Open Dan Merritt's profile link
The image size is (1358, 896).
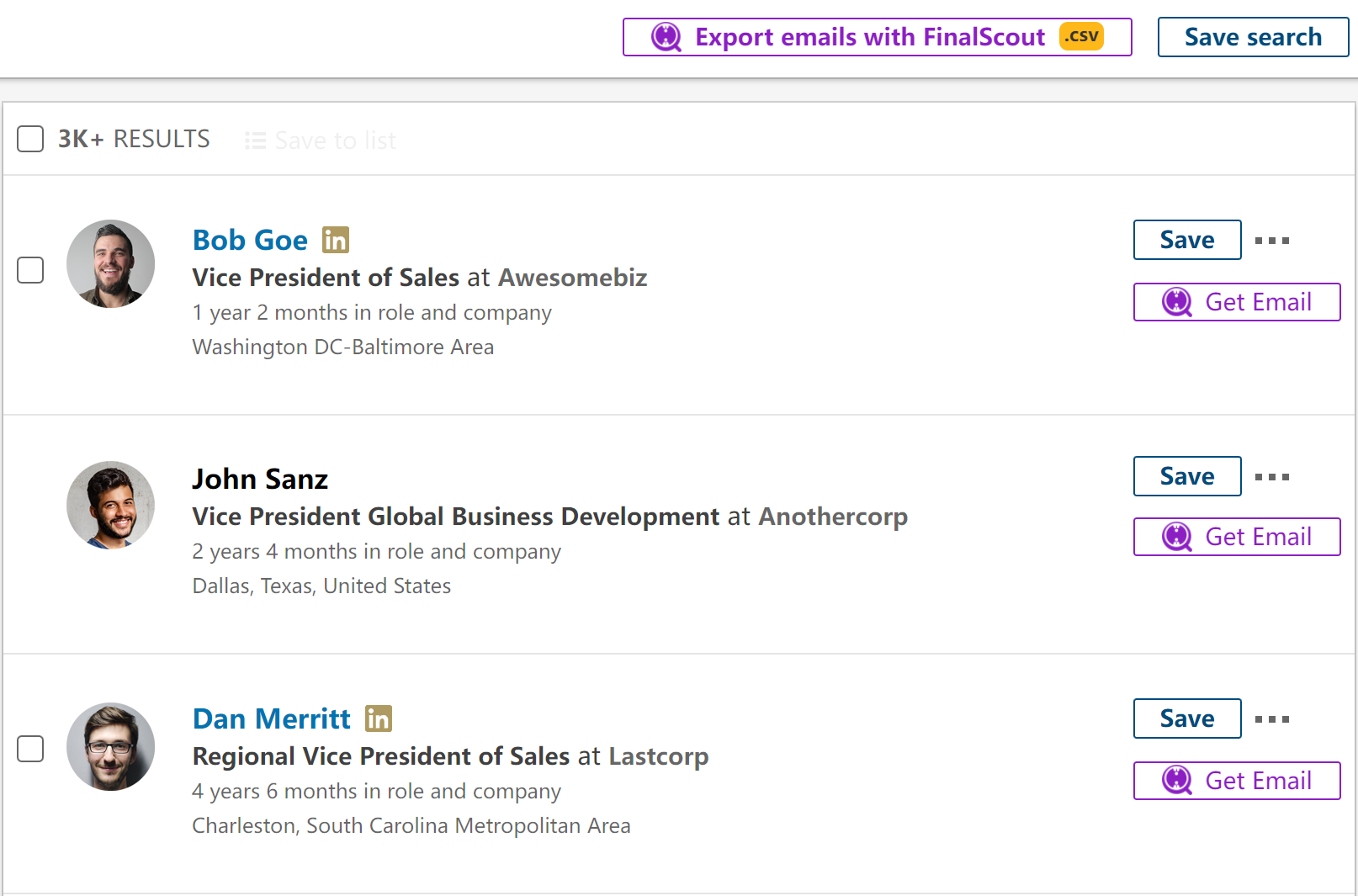(x=271, y=719)
